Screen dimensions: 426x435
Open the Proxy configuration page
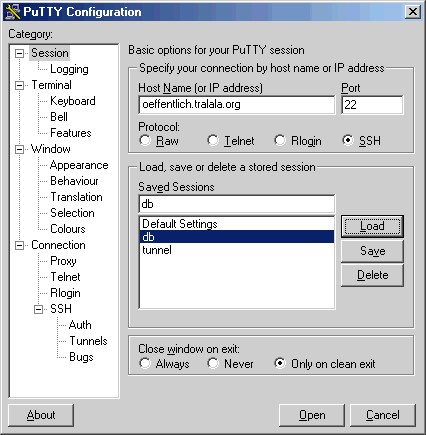pyautogui.click(x=63, y=261)
